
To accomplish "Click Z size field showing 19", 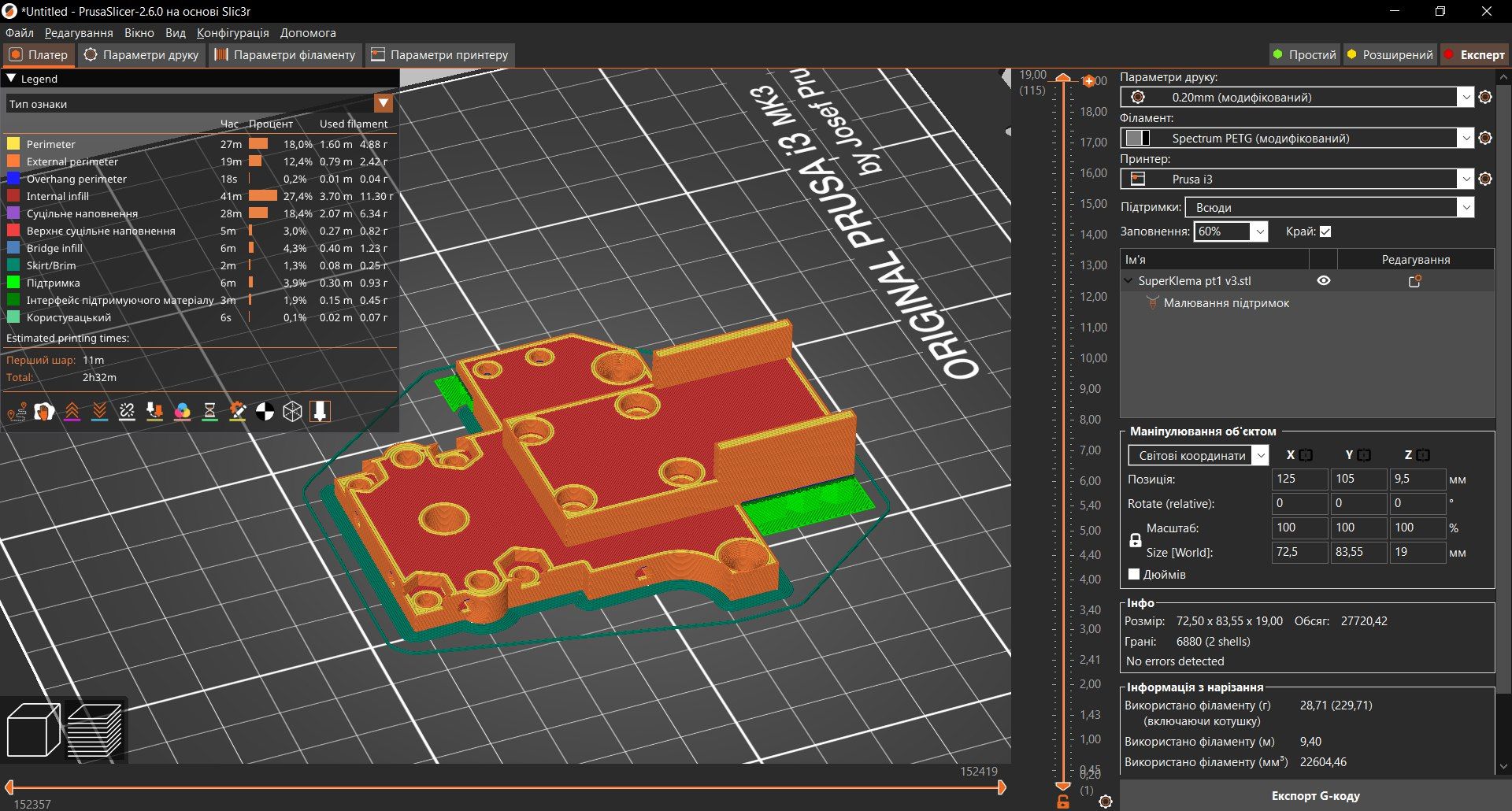I will pyautogui.click(x=1417, y=552).
